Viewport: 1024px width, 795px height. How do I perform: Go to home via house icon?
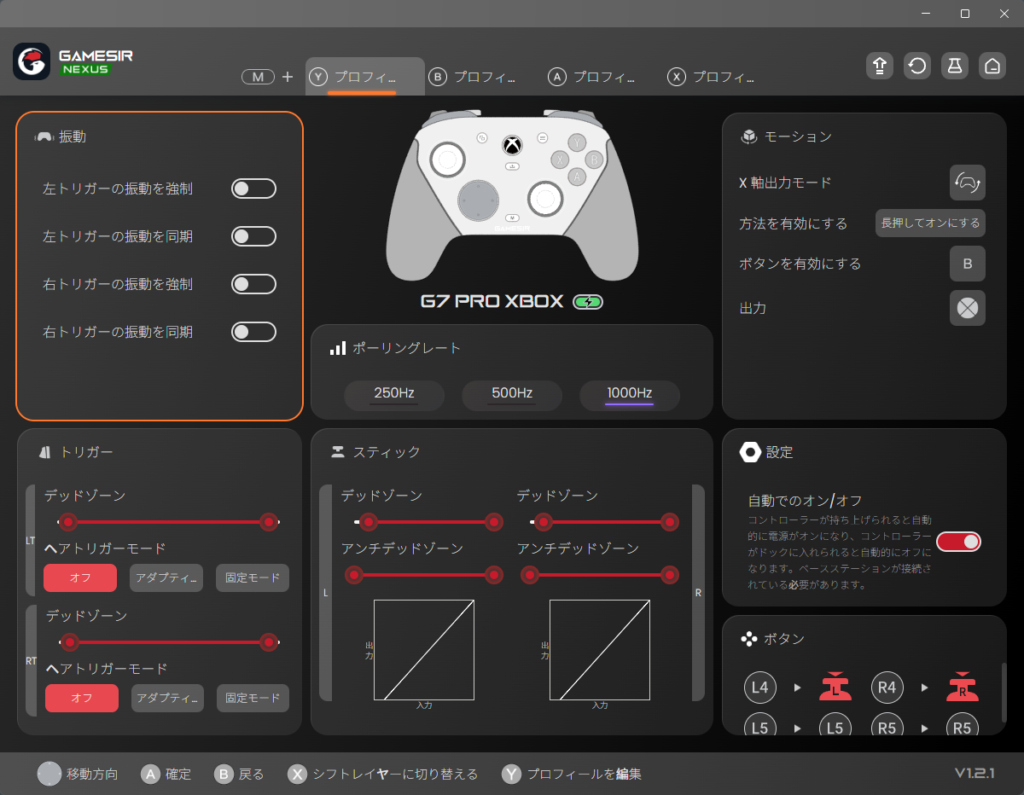pyautogui.click(x=992, y=65)
